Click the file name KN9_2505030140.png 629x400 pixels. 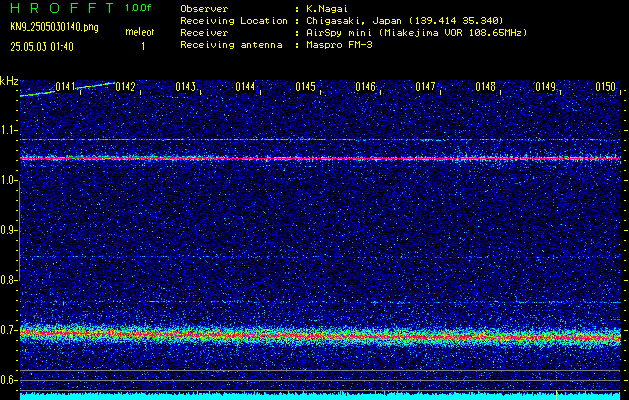pyautogui.click(x=54, y=28)
